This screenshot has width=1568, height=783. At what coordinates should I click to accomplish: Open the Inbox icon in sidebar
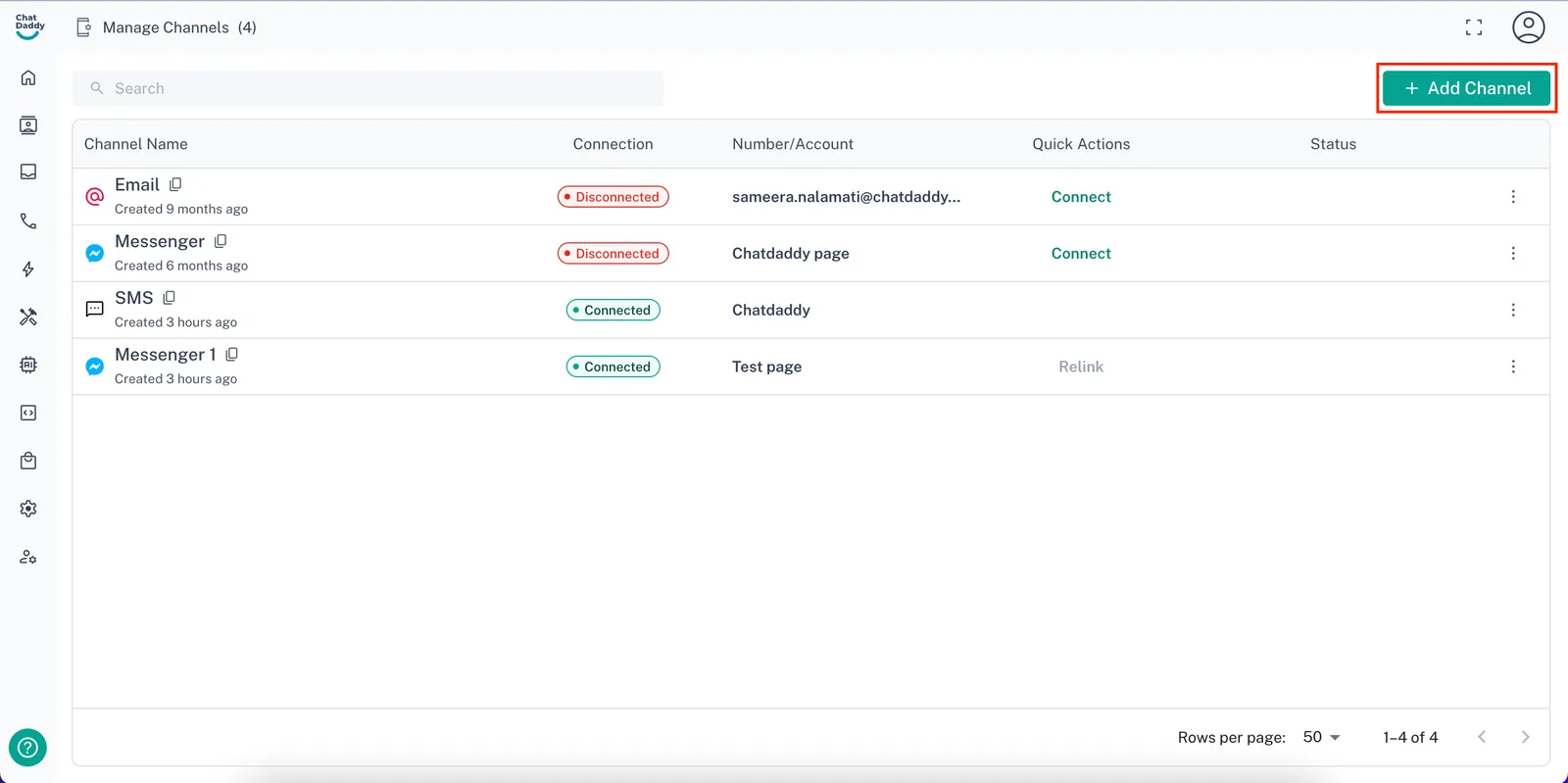pyautogui.click(x=28, y=172)
